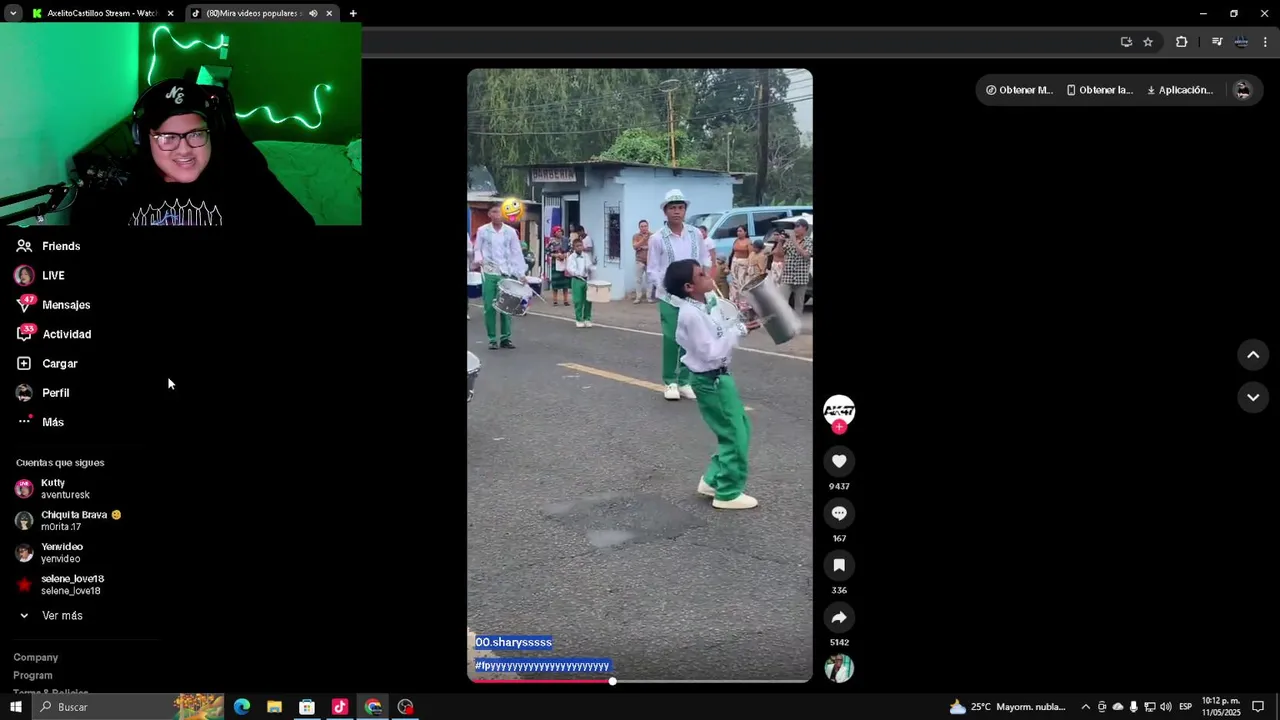This screenshot has width=1280, height=720.
Task: Follow creator with red plus badge
Action: (x=839, y=427)
